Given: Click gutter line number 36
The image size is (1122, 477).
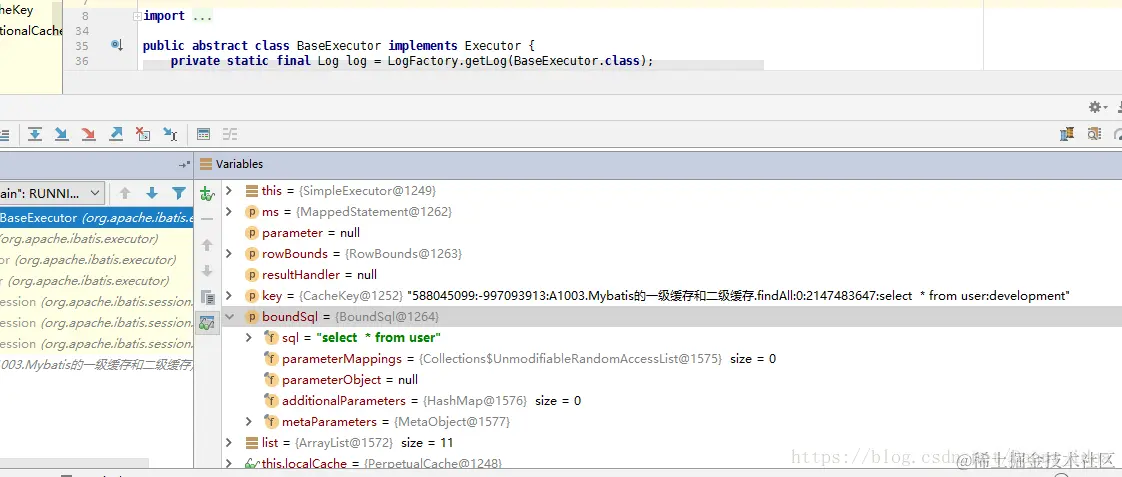Looking at the screenshot, I should click(x=82, y=62).
